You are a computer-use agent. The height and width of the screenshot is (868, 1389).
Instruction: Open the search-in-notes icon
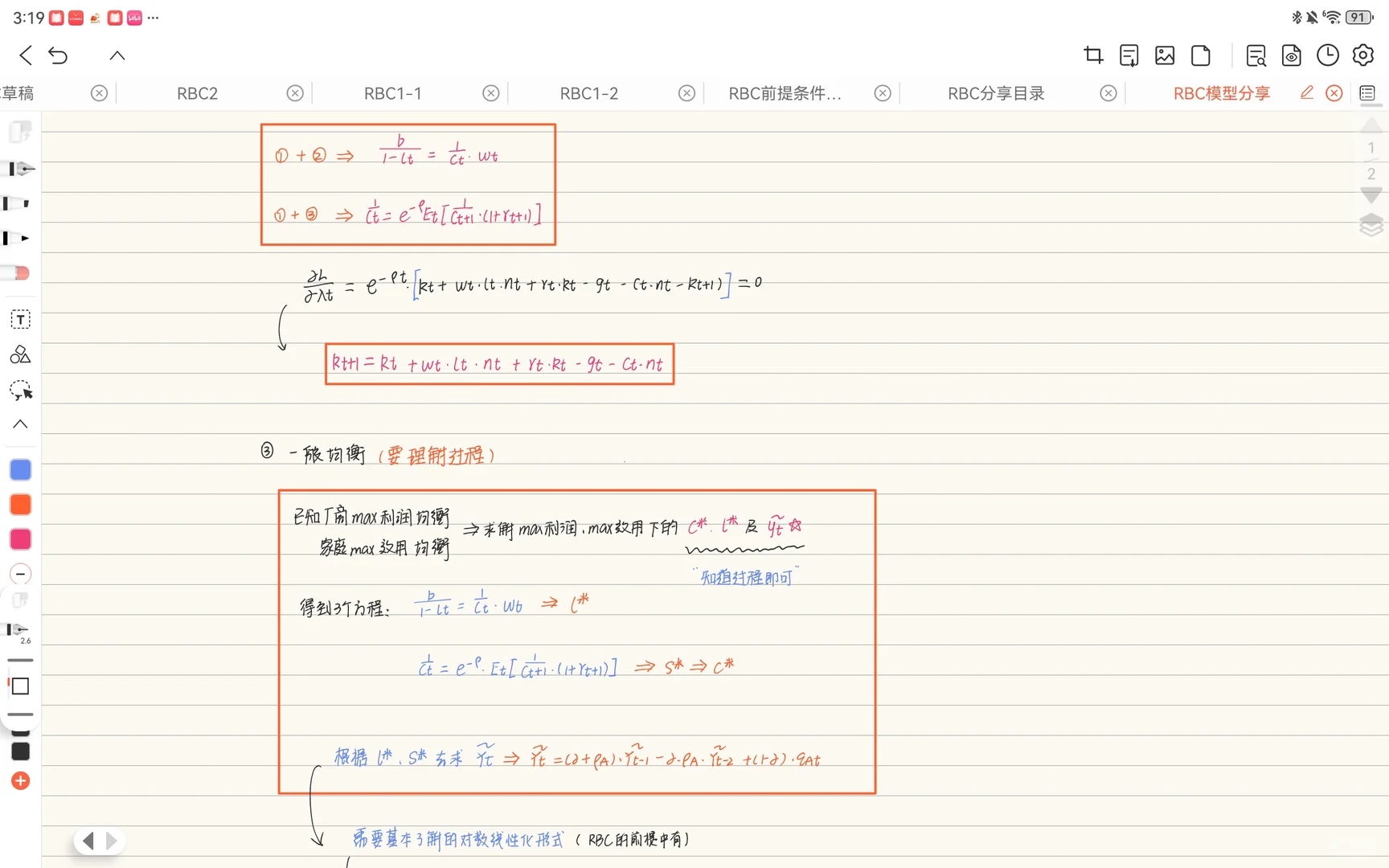coord(1256,55)
